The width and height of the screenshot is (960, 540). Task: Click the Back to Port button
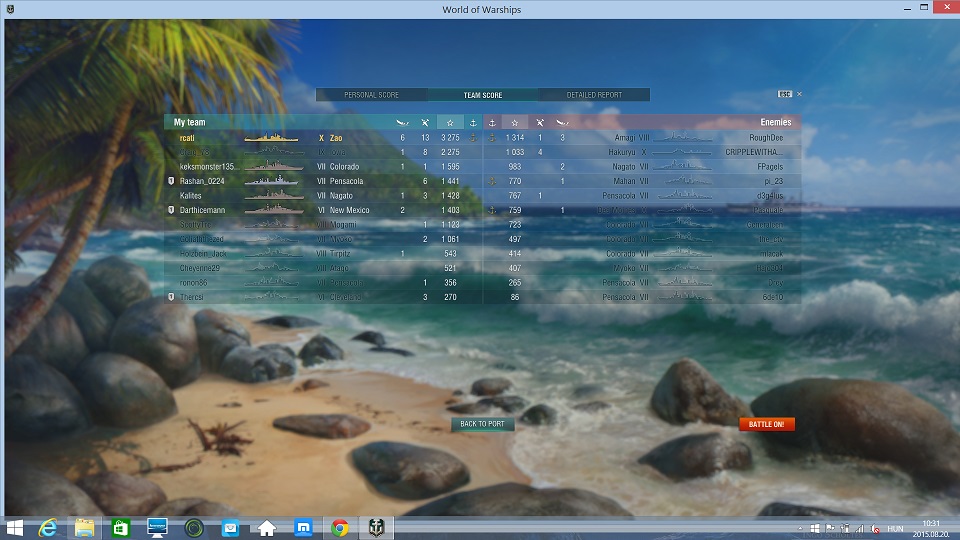[482, 424]
